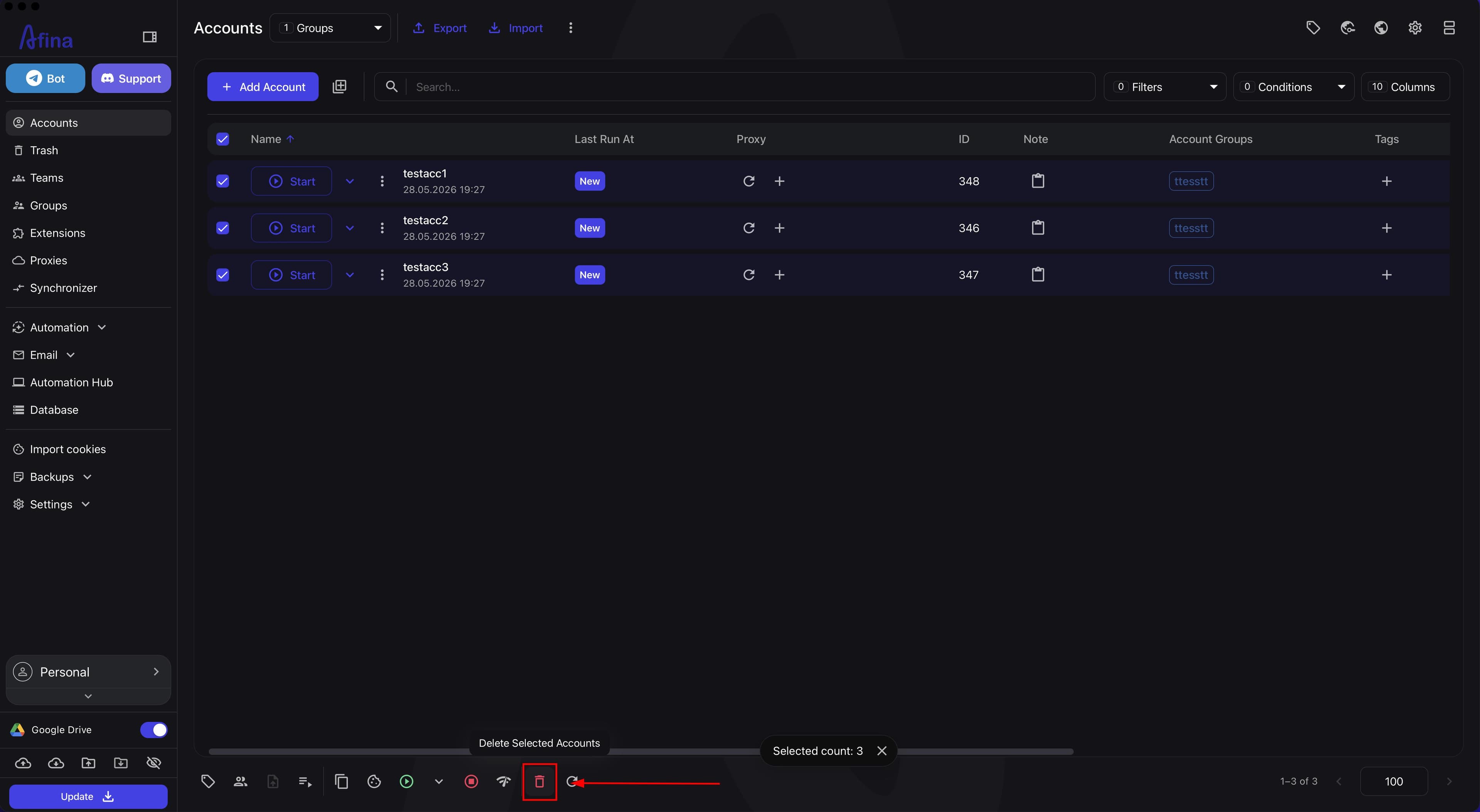Image resolution: width=1480 pixels, height=812 pixels.
Task: Go to Teams in the sidebar
Action: [x=88, y=178]
